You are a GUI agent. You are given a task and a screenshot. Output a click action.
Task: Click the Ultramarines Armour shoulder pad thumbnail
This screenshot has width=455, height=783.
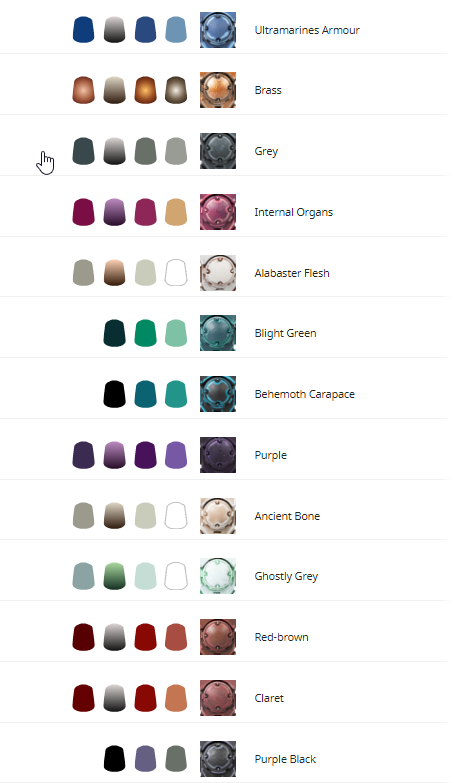(218, 30)
